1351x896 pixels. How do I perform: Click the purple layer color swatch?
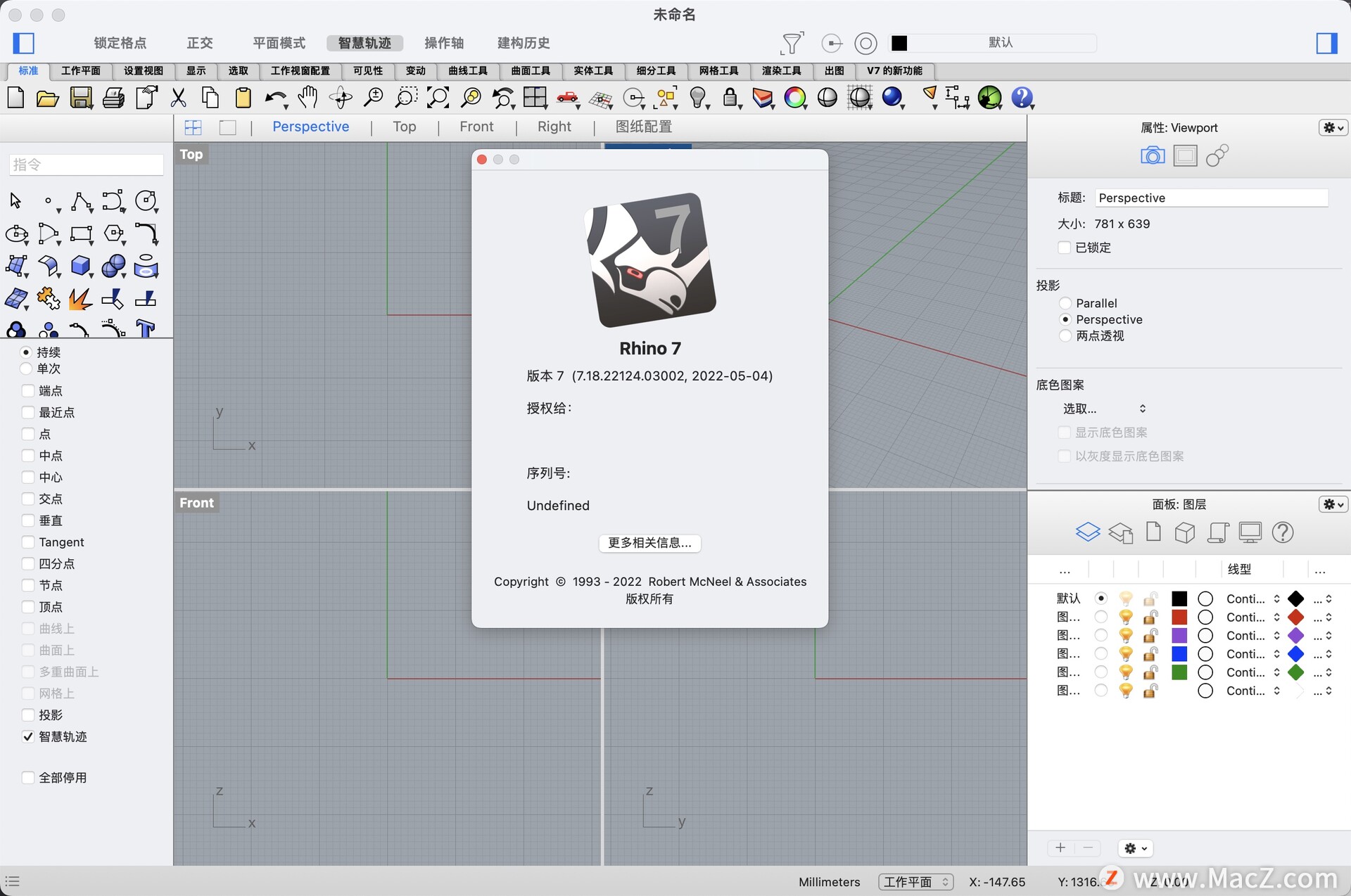point(1179,636)
